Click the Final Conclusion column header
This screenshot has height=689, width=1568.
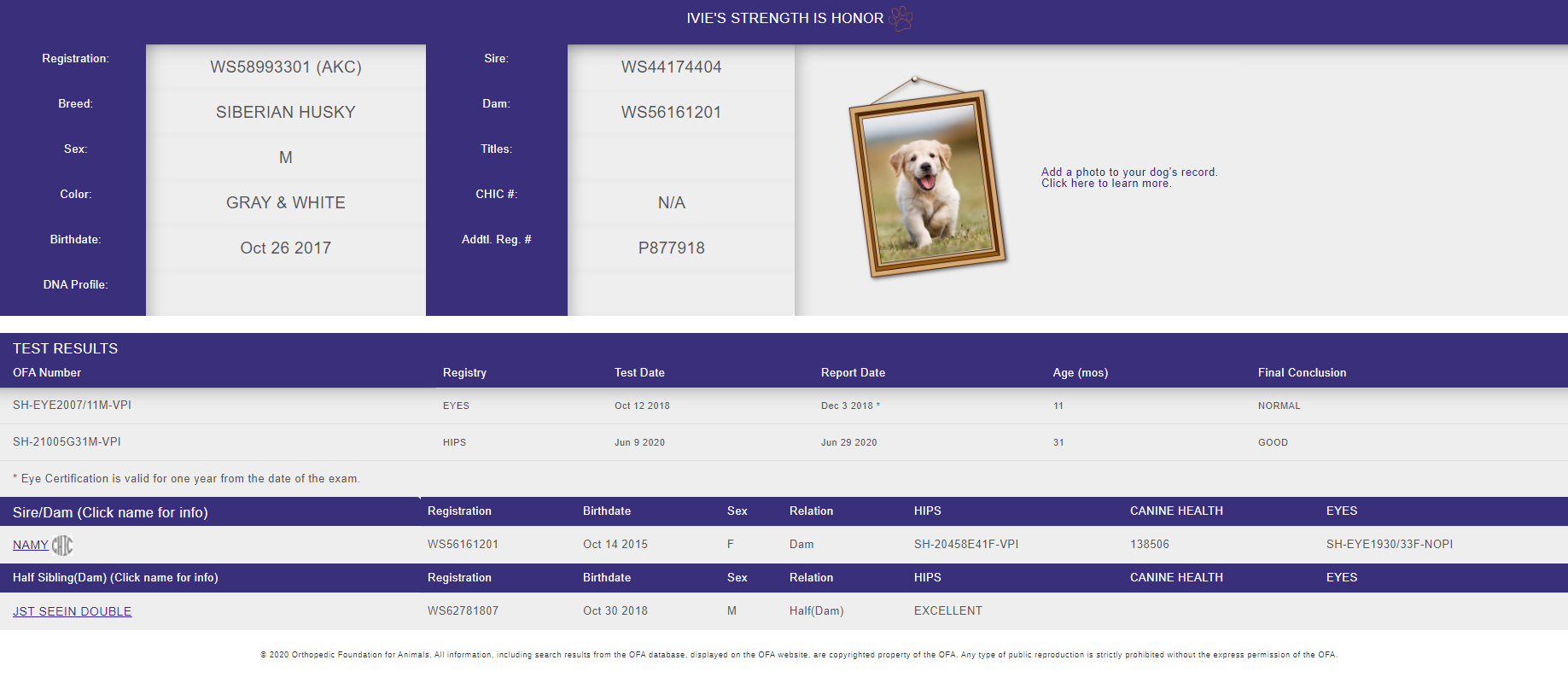click(x=1302, y=373)
